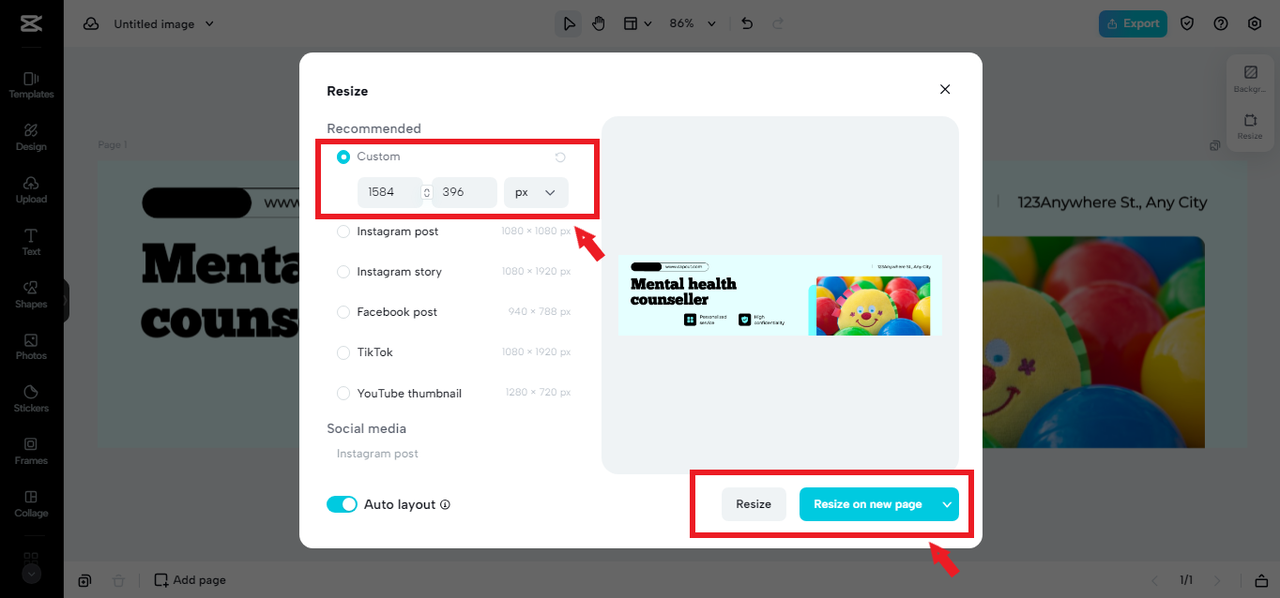This screenshot has height=598, width=1280.
Task: Click the 123Anywhere St., Any City text
Action: point(1112,202)
